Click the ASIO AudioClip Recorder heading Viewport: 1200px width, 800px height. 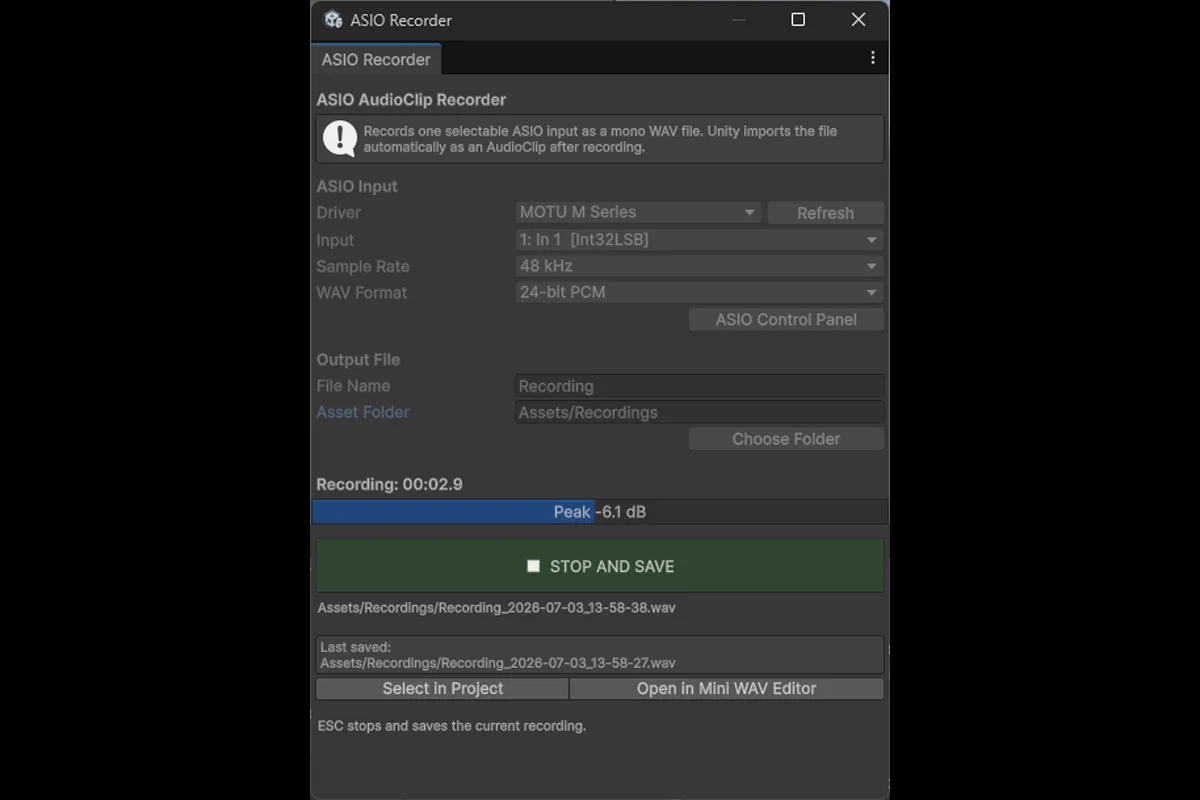point(411,100)
